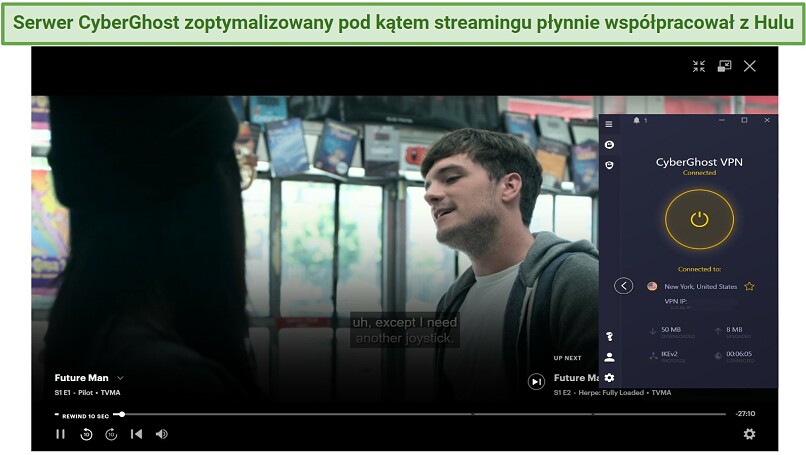Image resolution: width=806 pixels, height=455 pixels.
Task: Click the IKEv2 protocol indicator
Action: point(669,354)
